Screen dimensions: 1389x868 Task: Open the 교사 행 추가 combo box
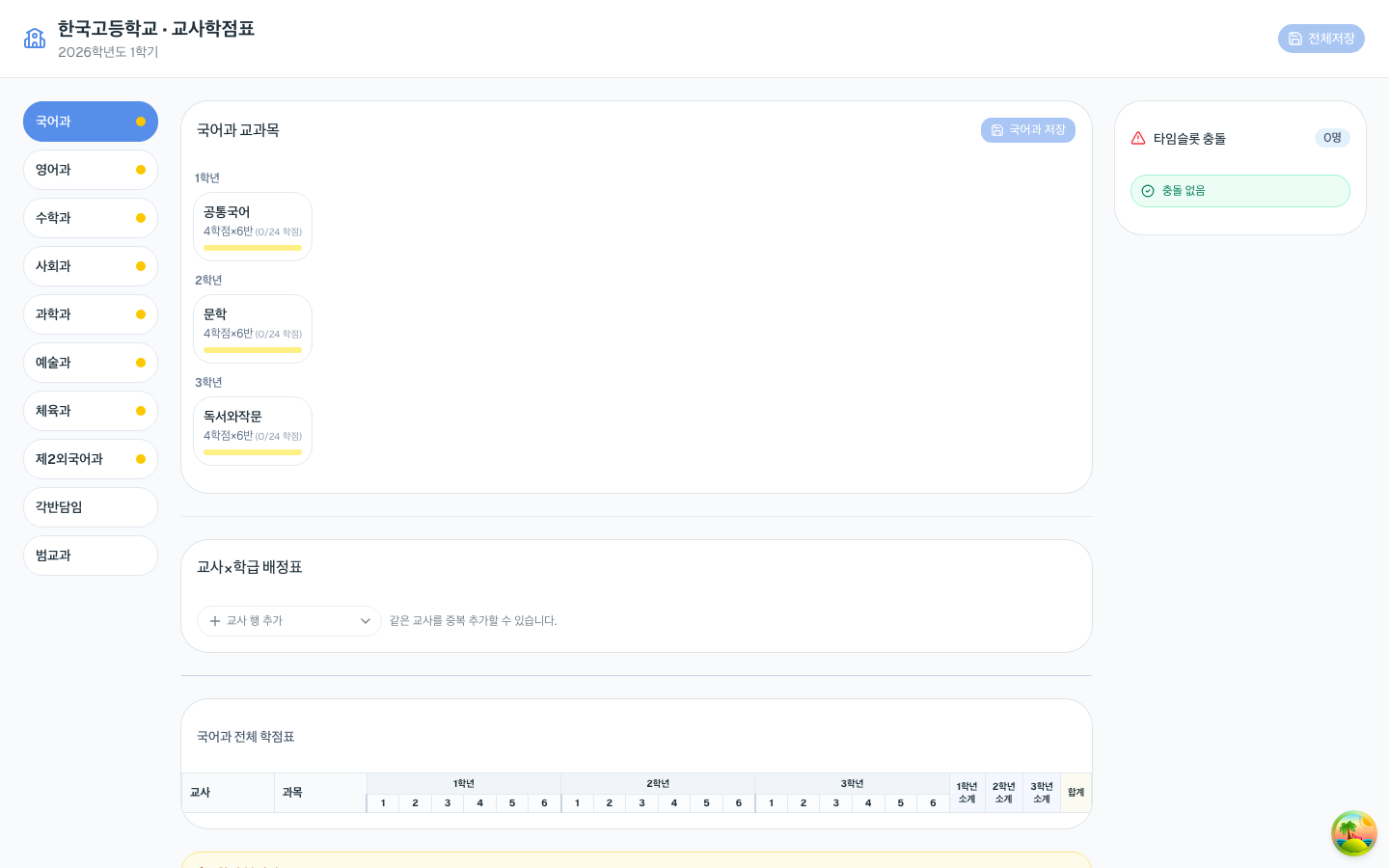[289, 621]
